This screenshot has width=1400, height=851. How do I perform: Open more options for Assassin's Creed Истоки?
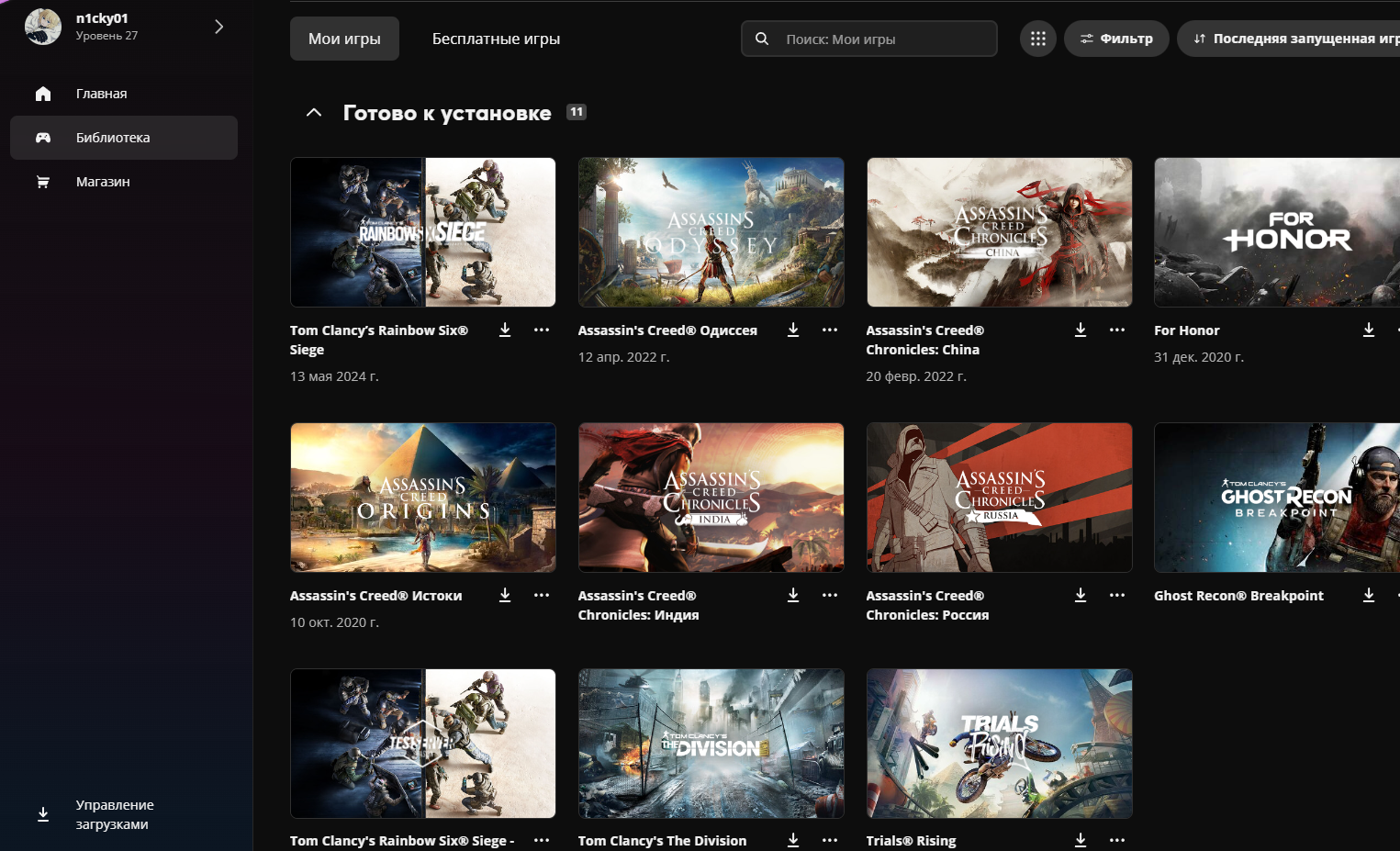pos(542,595)
